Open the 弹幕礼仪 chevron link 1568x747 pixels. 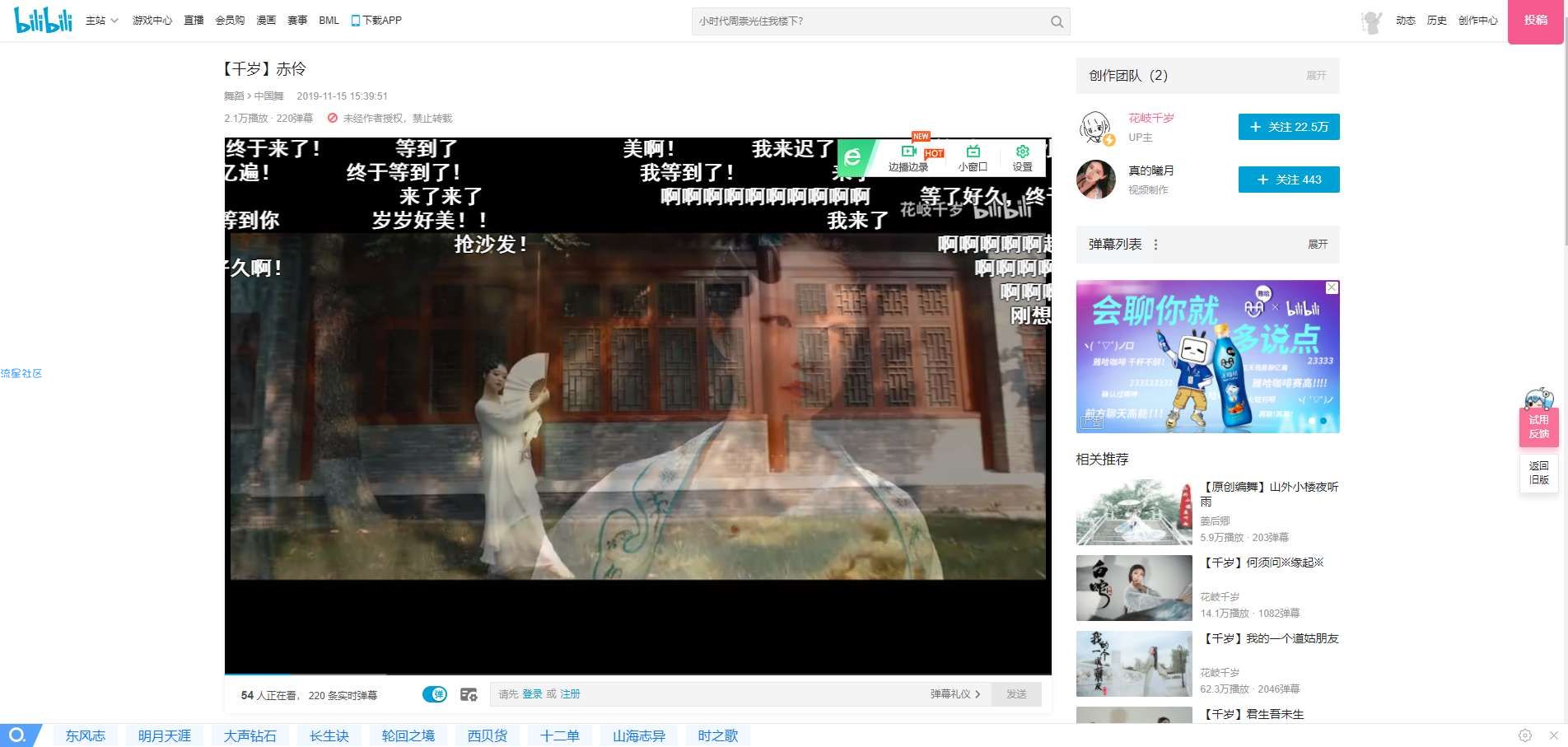955,694
